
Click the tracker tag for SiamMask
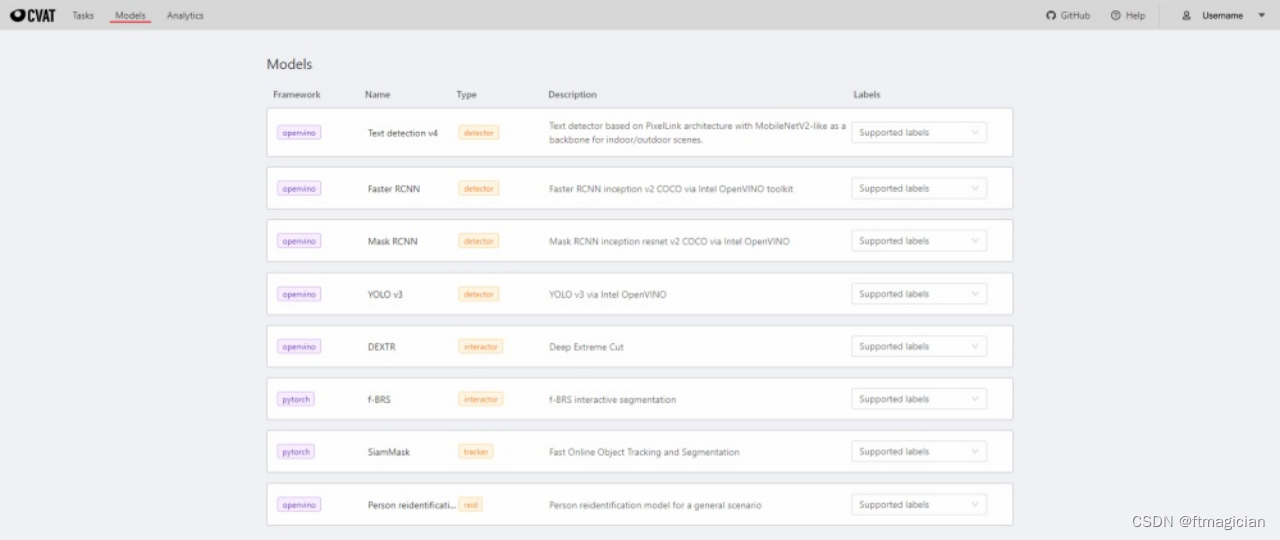coord(476,452)
